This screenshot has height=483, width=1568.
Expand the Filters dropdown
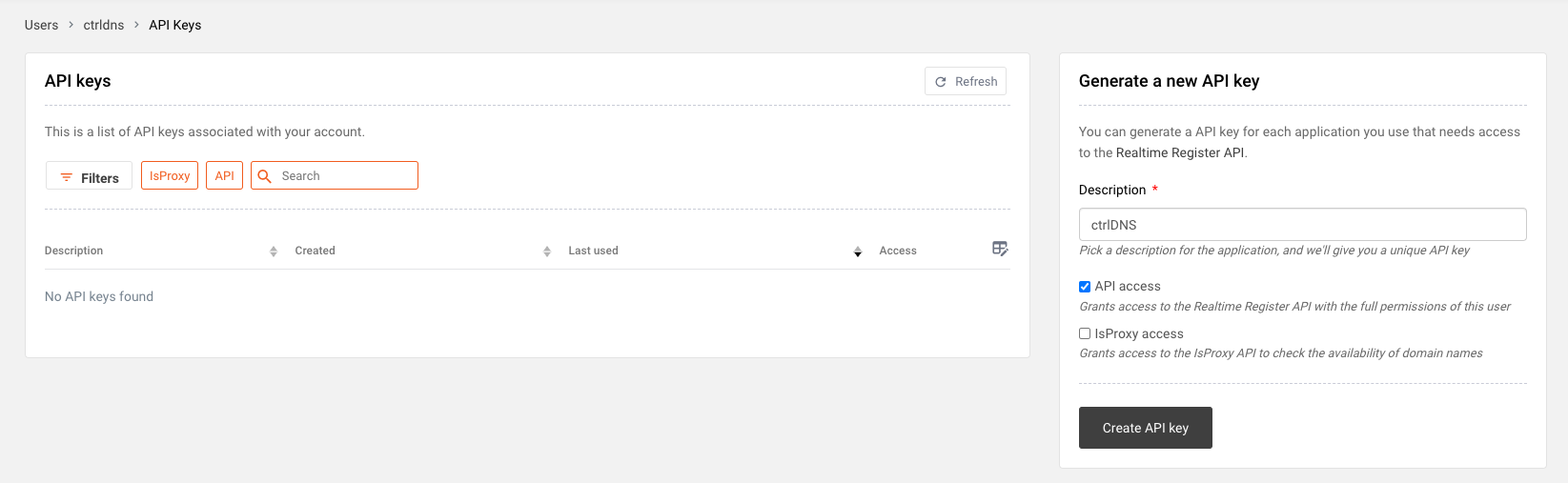[x=89, y=176]
